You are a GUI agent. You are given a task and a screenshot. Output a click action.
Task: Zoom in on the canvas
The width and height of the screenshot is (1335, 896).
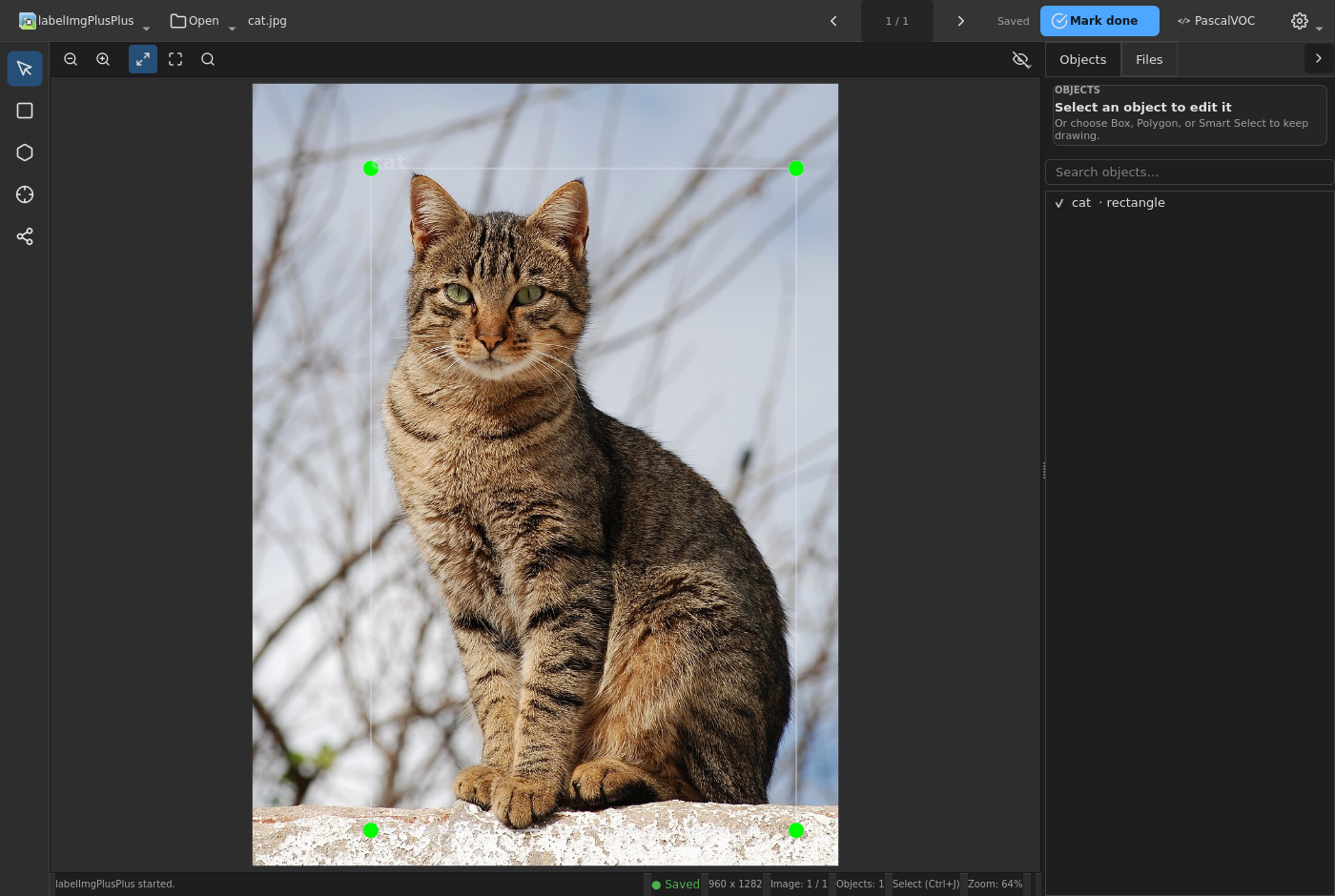103,59
